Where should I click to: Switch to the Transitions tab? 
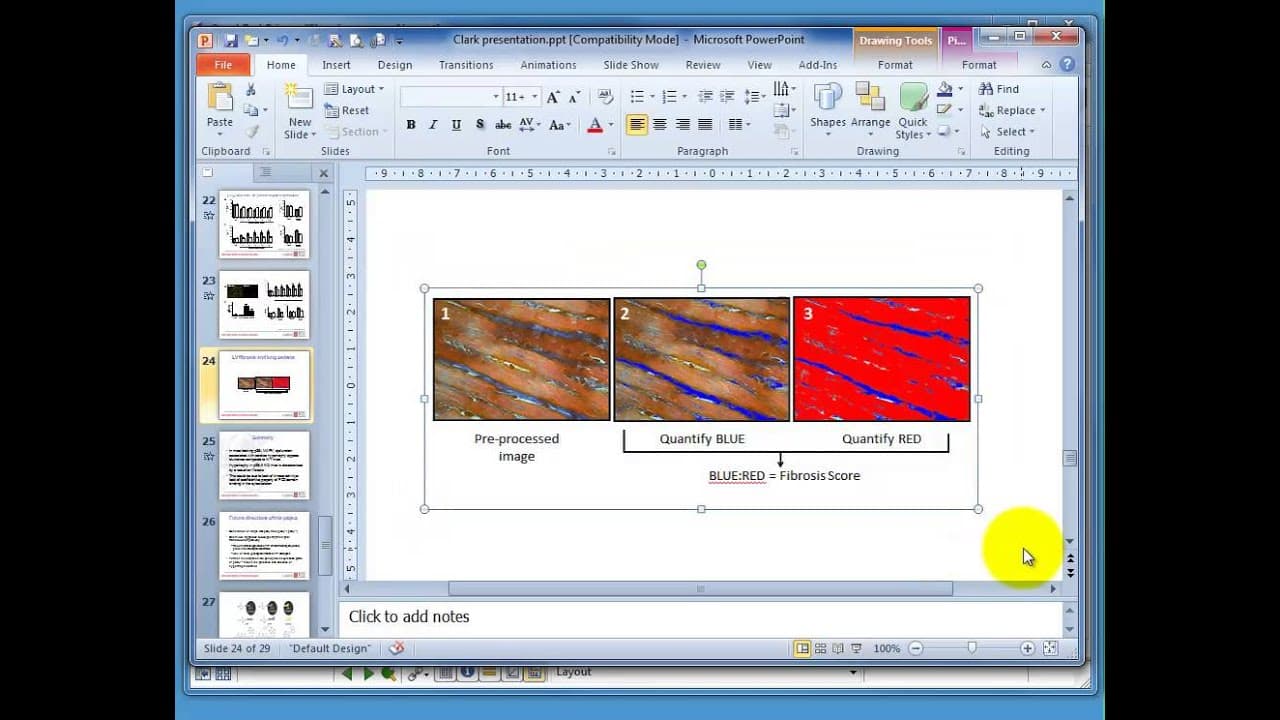coord(466,65)
